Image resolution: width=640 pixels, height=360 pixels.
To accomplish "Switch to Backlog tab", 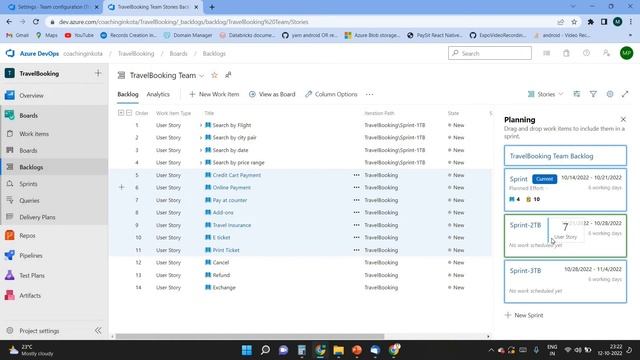I will 128,94.
